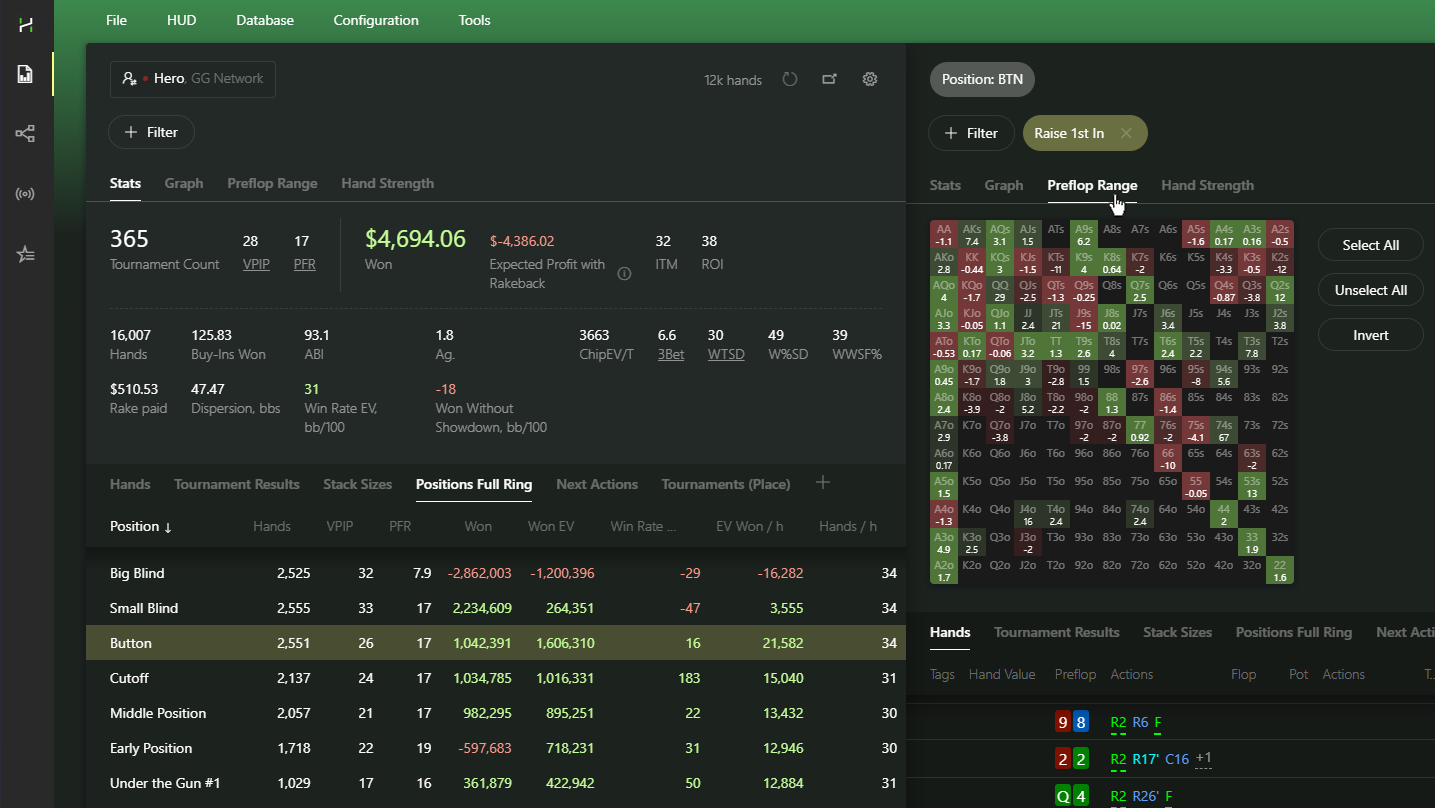This screenshot has width=1435, height=808.
Task: Click the Invert button
Action: pyautogui.click(x=1370, y=335)
